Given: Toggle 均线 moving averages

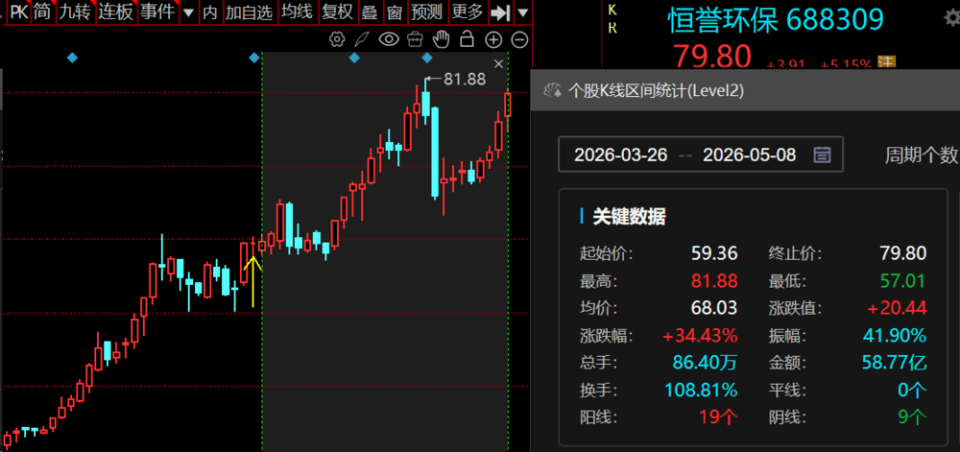Looking at the screenshot, I should [x=297, y=12].
